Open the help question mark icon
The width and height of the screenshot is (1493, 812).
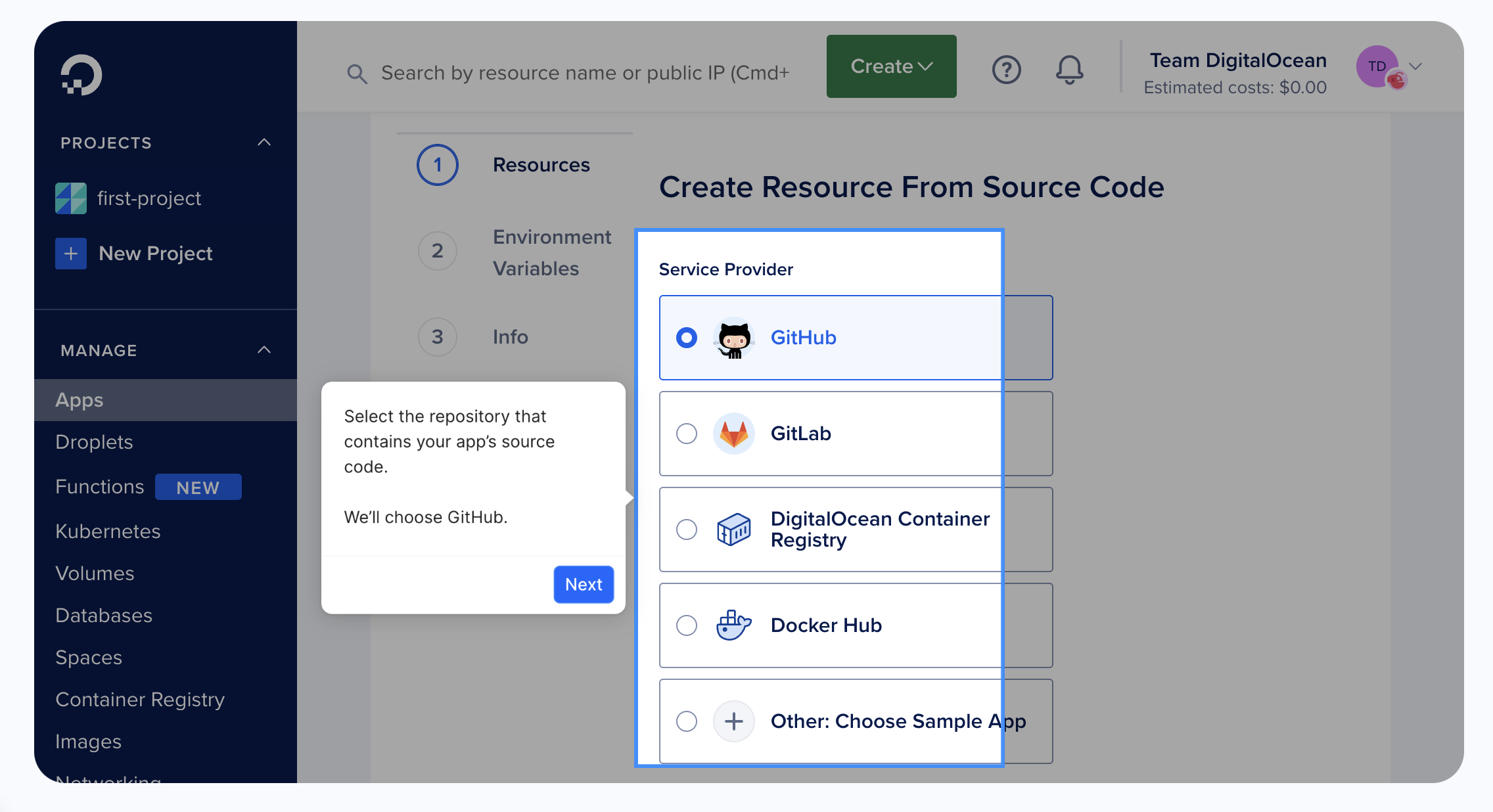(1006, 70)
